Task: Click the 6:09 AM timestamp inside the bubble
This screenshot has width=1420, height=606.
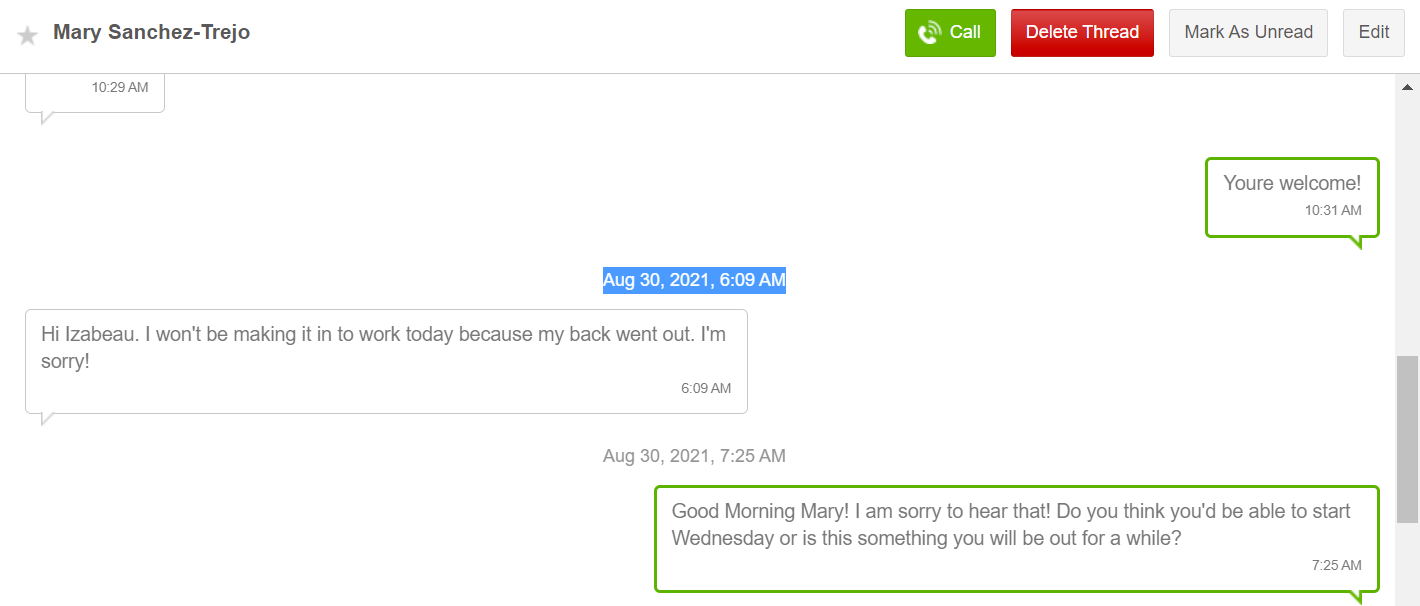Action: pyautogui.click(x=706, y=388)
